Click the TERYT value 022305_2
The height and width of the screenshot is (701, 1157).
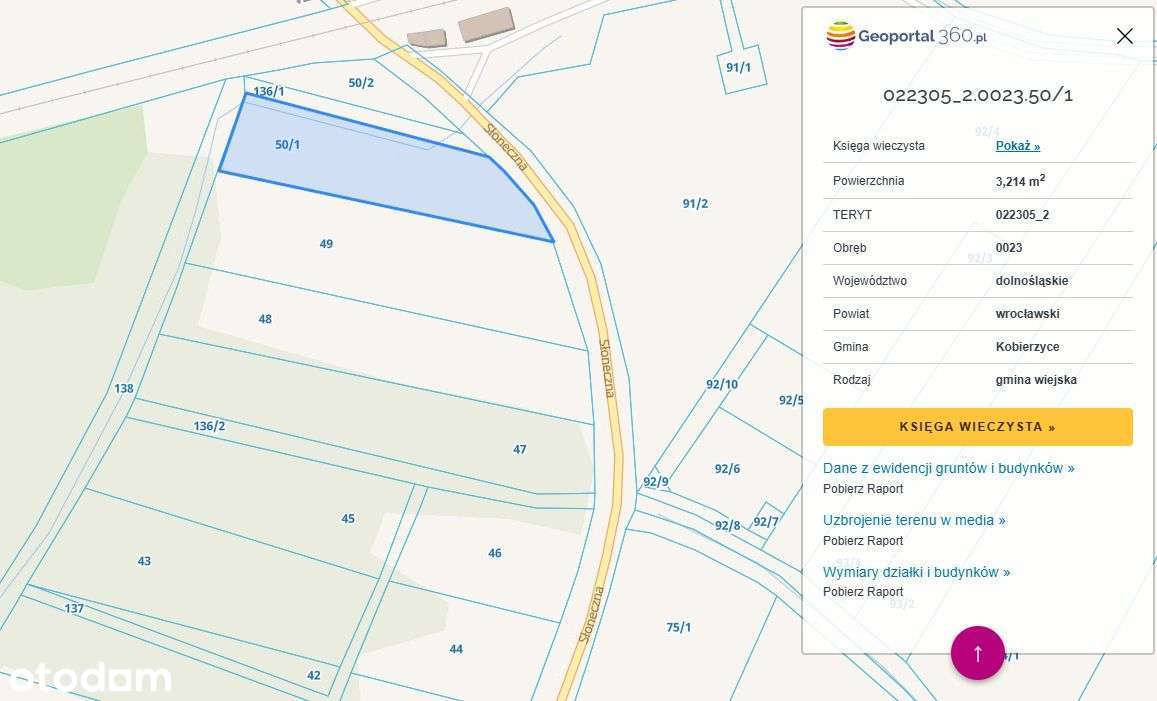coord(1022,215)
